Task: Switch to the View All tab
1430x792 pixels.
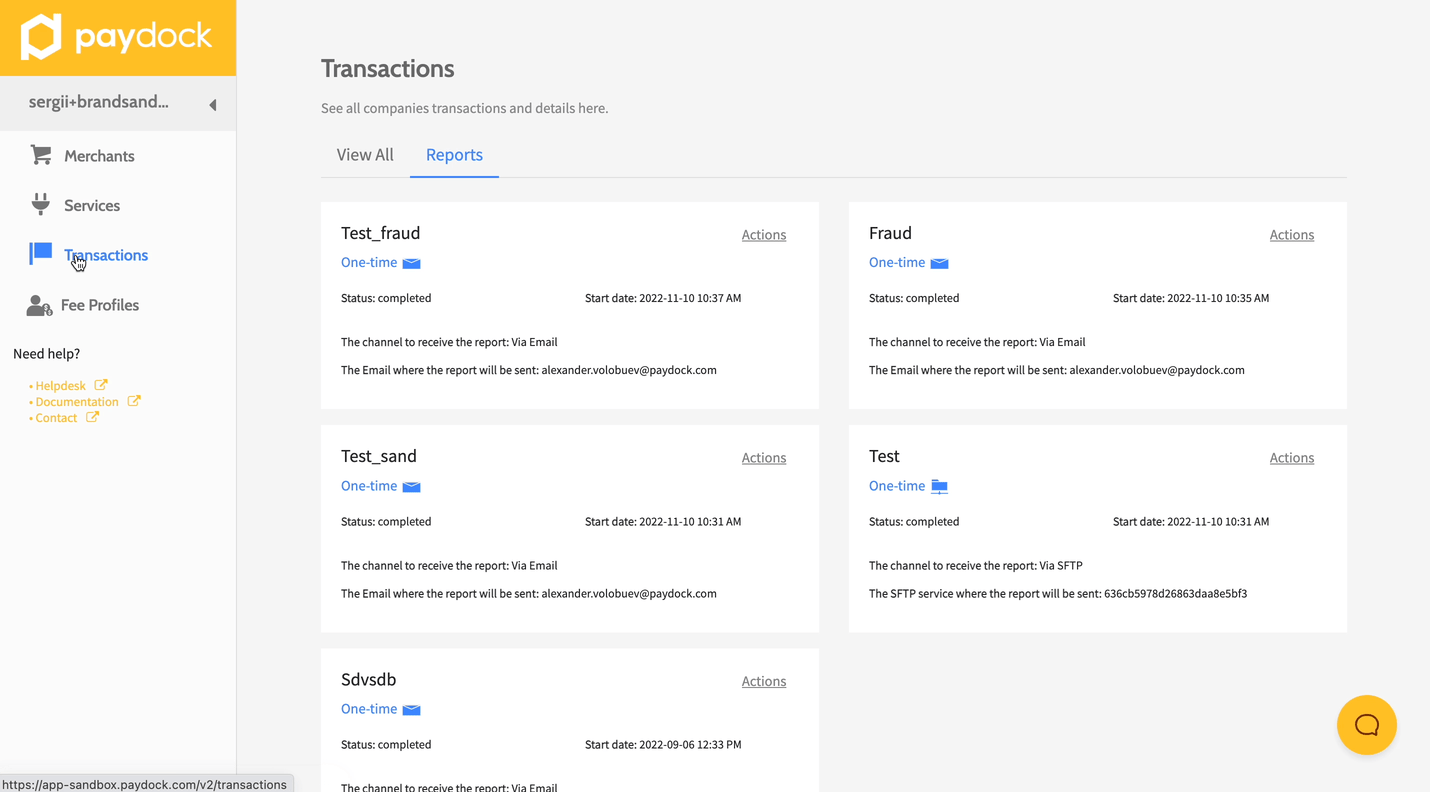Action: pyautogui.click(x=365, y=155)
